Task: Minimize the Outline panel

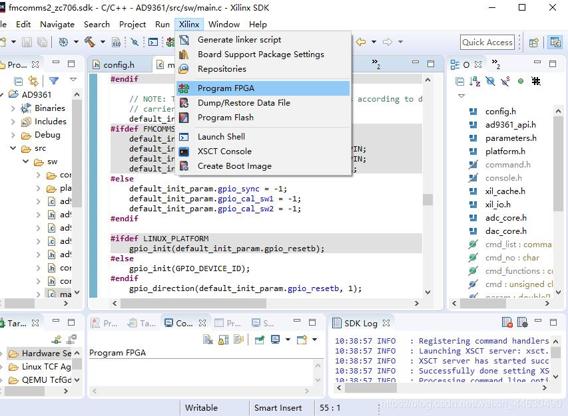Action: [537, 62]
